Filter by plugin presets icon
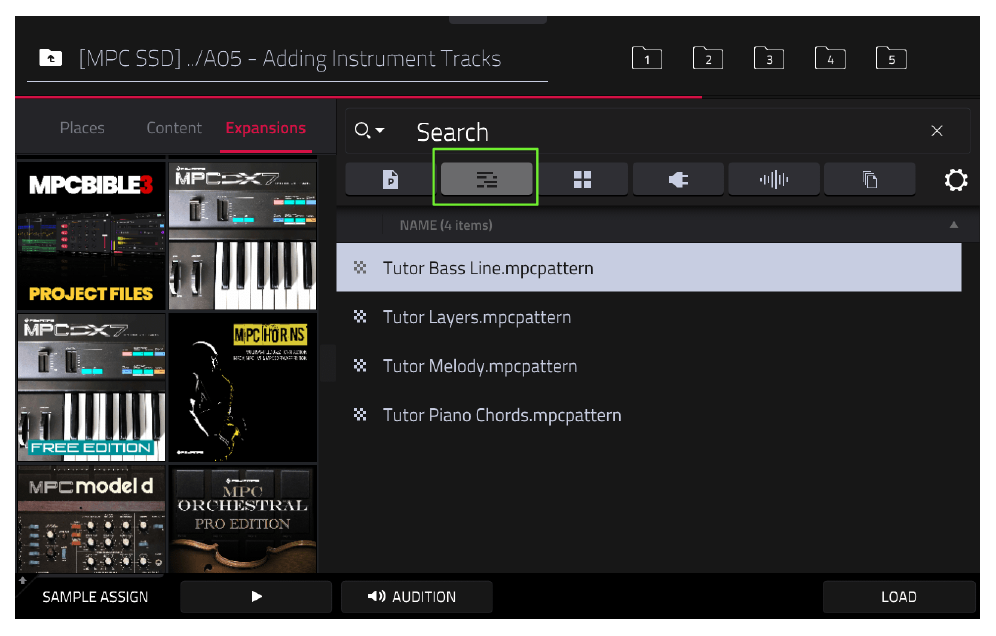 tap(678, 179)
